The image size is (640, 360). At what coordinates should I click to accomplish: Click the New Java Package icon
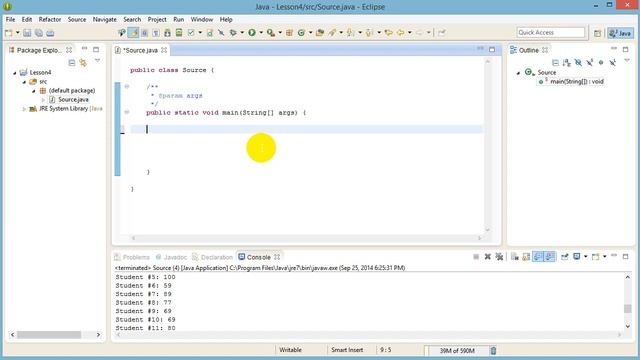coord(289,33)
